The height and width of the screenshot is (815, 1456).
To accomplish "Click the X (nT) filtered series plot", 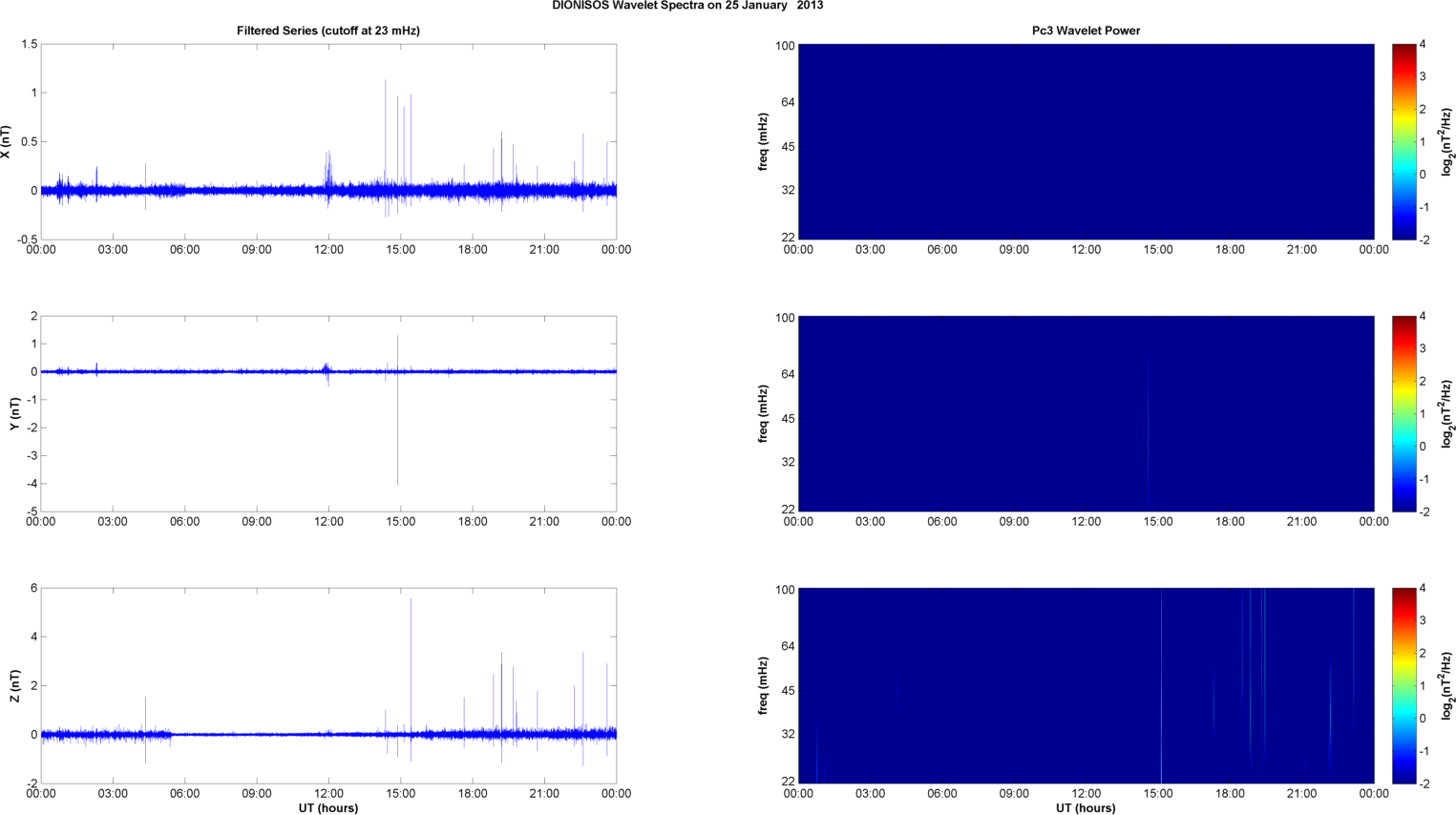I will 328,141.
